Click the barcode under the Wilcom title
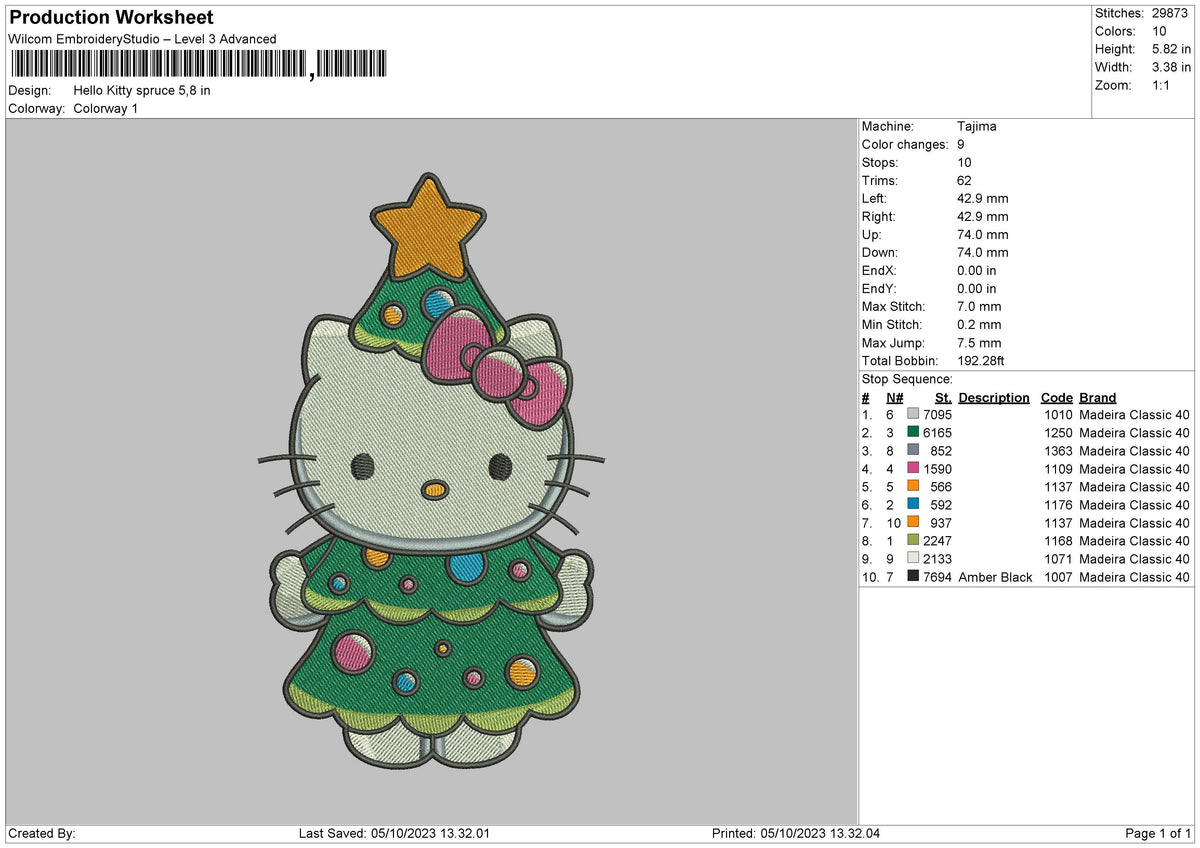 click(x=199, y=65)
